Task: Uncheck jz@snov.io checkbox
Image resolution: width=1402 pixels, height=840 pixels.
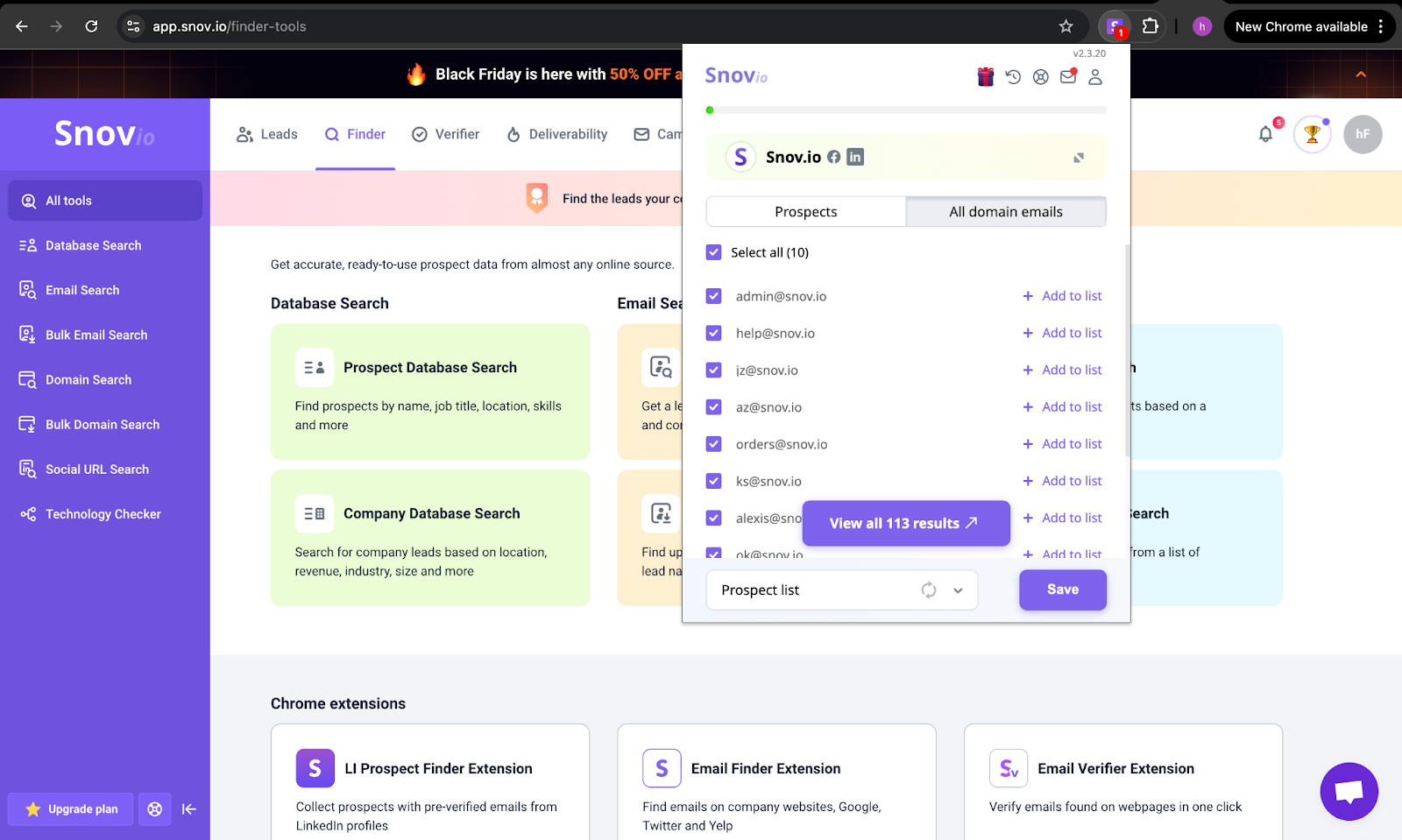Action: point(714,370)
